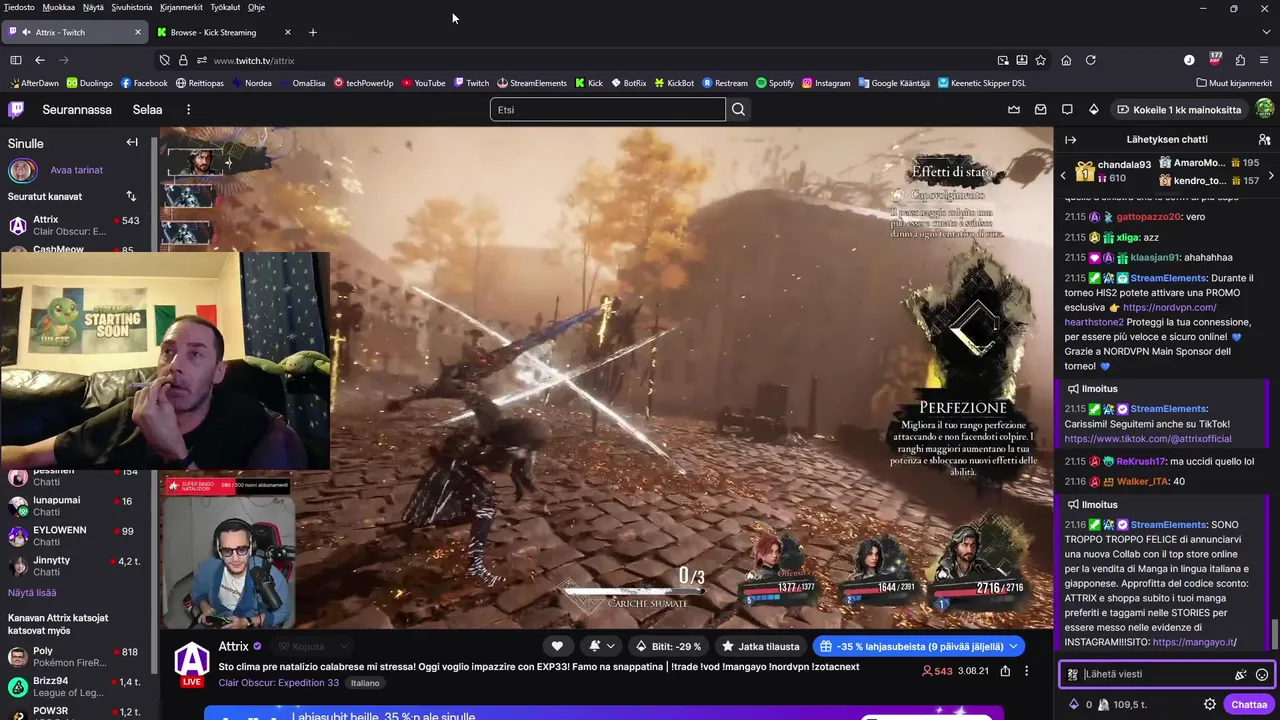The image size is (1280, 720).
Task: Open Prime loot crown icon
Action: [x=1014, y=109]
